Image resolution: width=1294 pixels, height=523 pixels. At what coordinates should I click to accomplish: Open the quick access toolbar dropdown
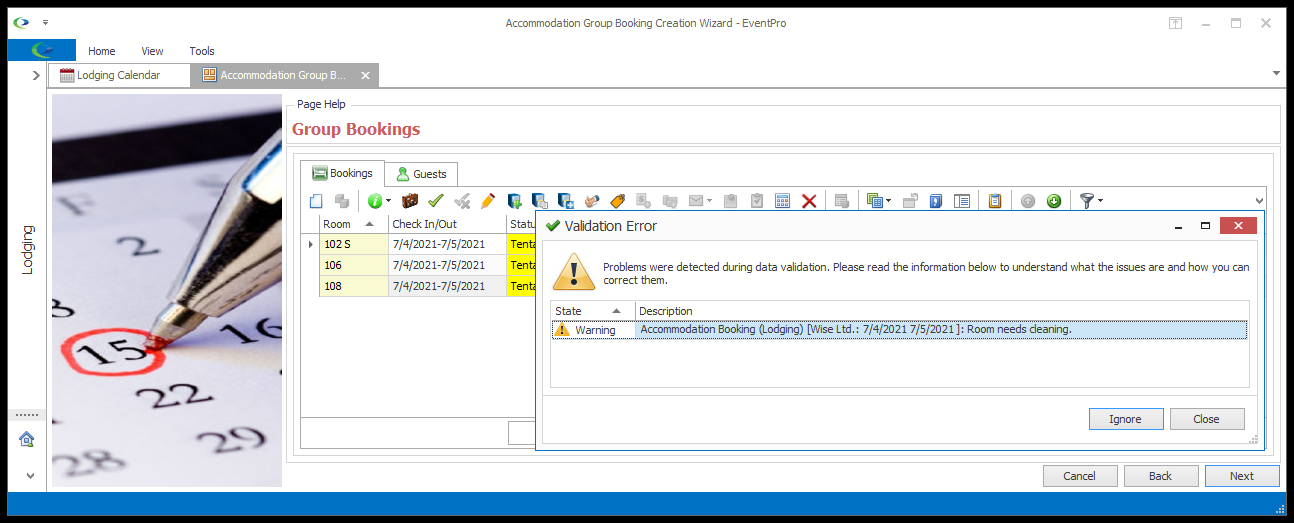(45, 22)
